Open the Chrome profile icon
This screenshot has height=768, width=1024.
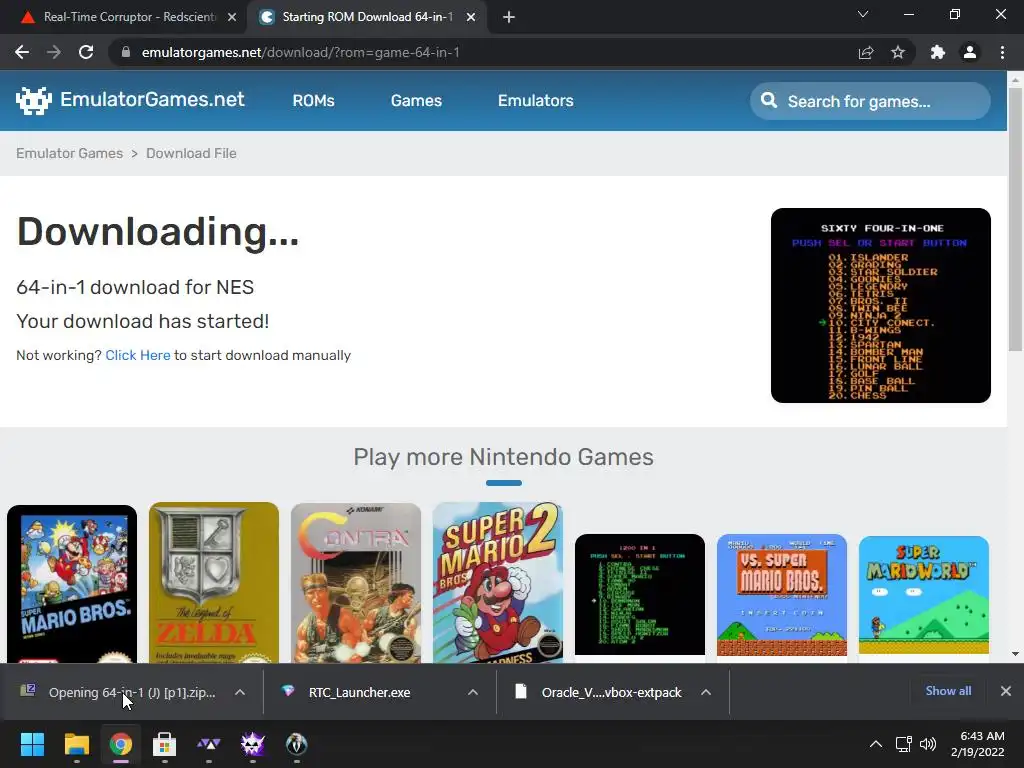click(x=970, y=52)
